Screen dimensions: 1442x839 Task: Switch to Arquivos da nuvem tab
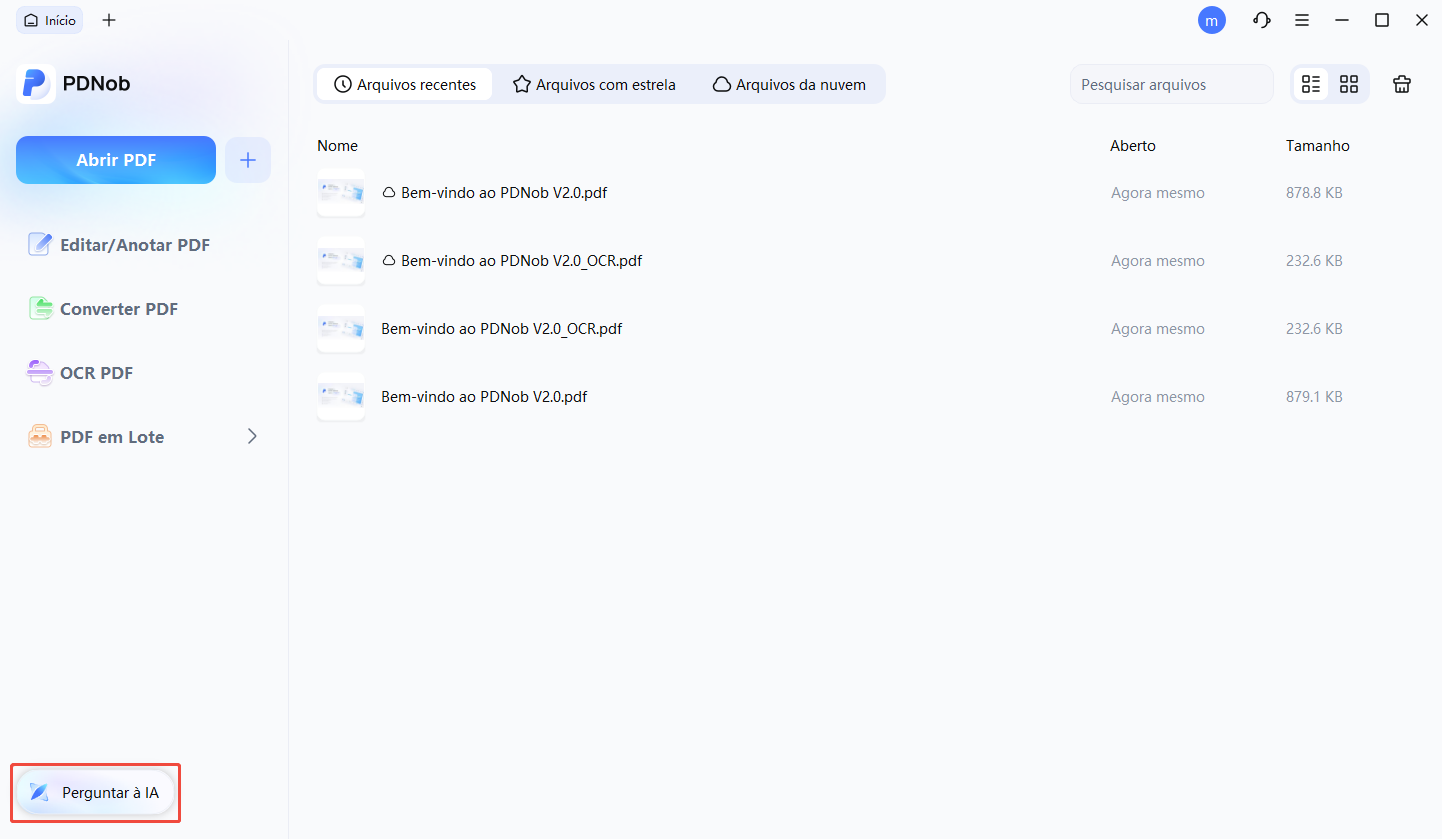point(789,85)
